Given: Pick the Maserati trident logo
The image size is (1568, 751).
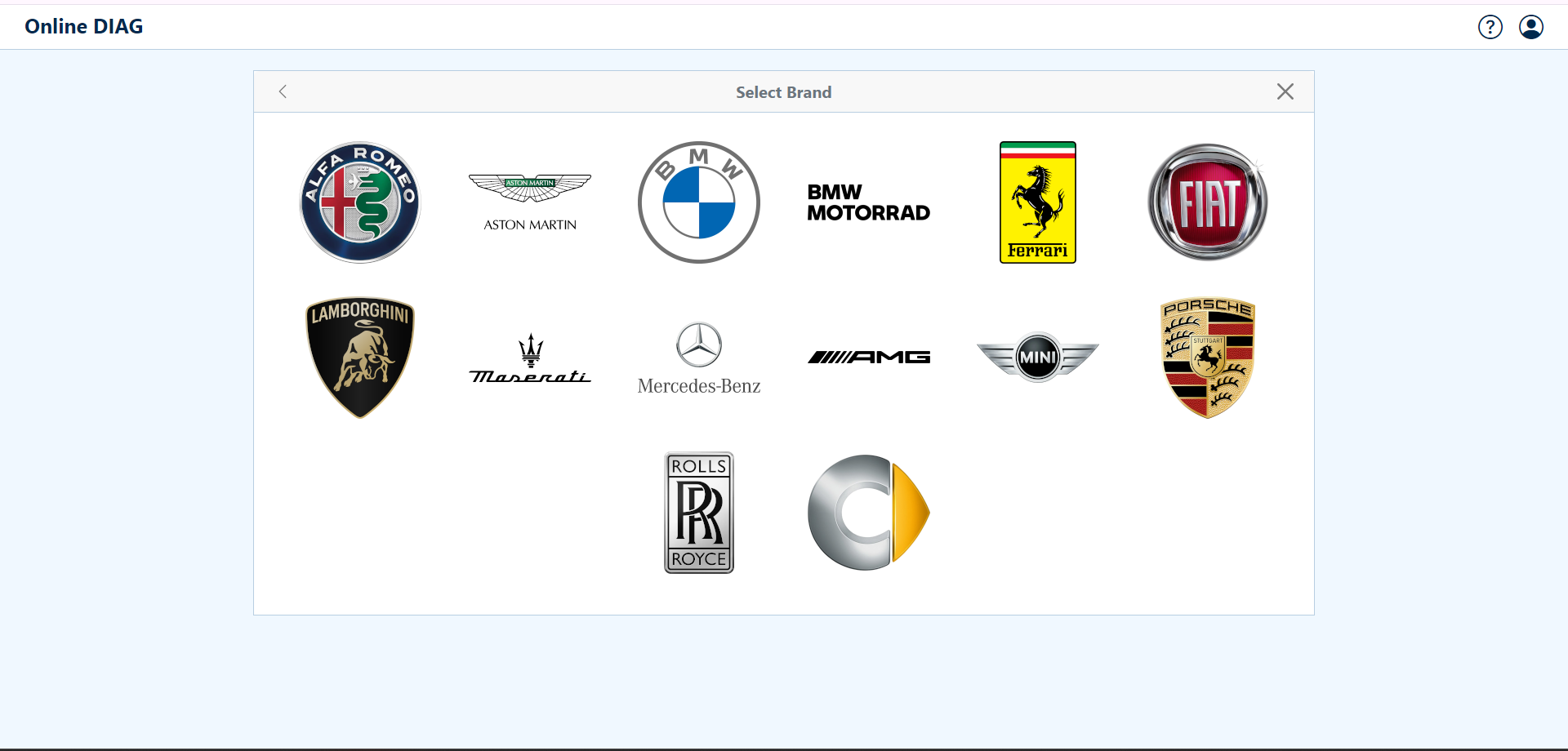Looking at the screenshot, I should (530, 358).
